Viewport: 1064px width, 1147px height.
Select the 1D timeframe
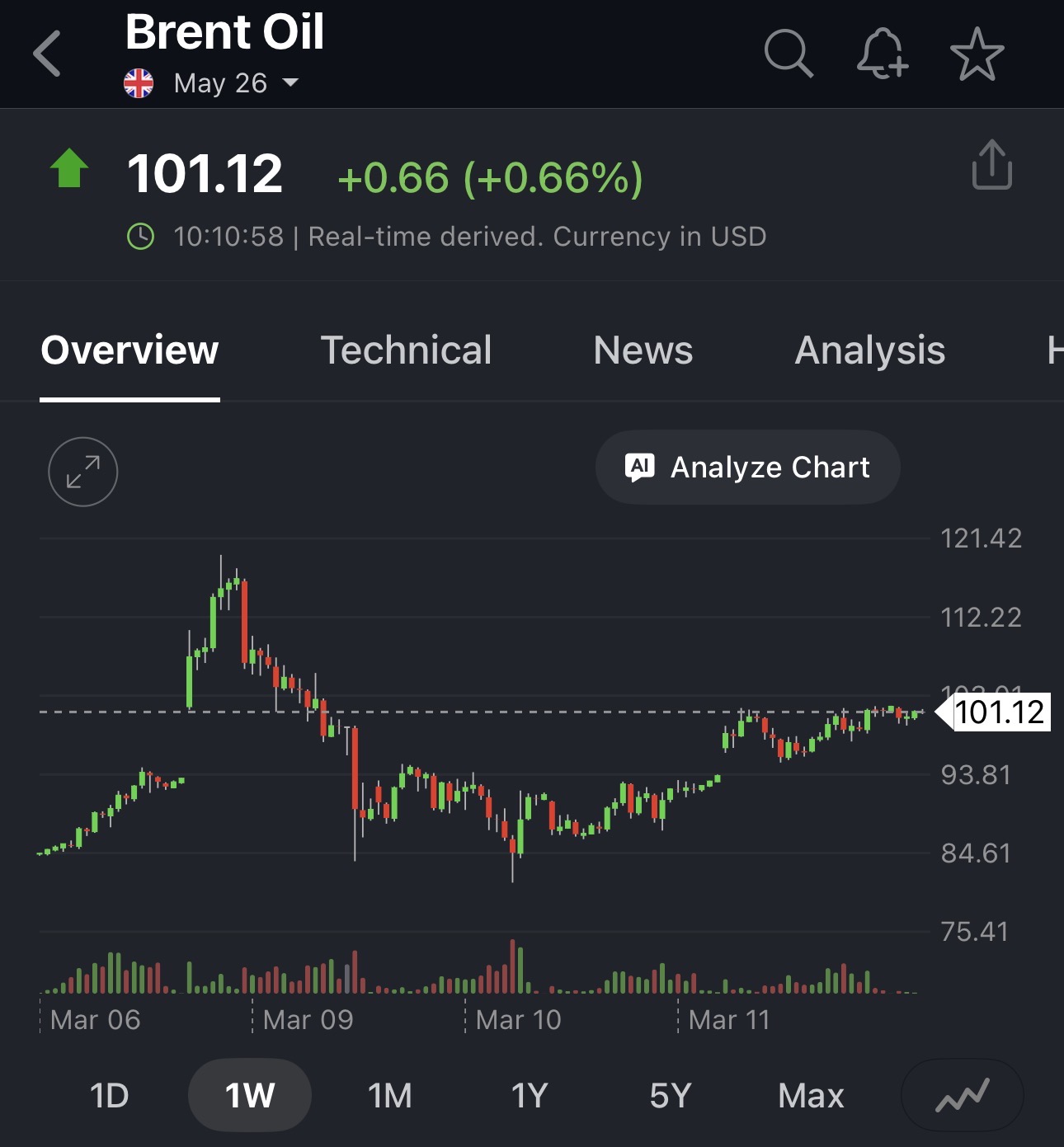pos(110,1096)
